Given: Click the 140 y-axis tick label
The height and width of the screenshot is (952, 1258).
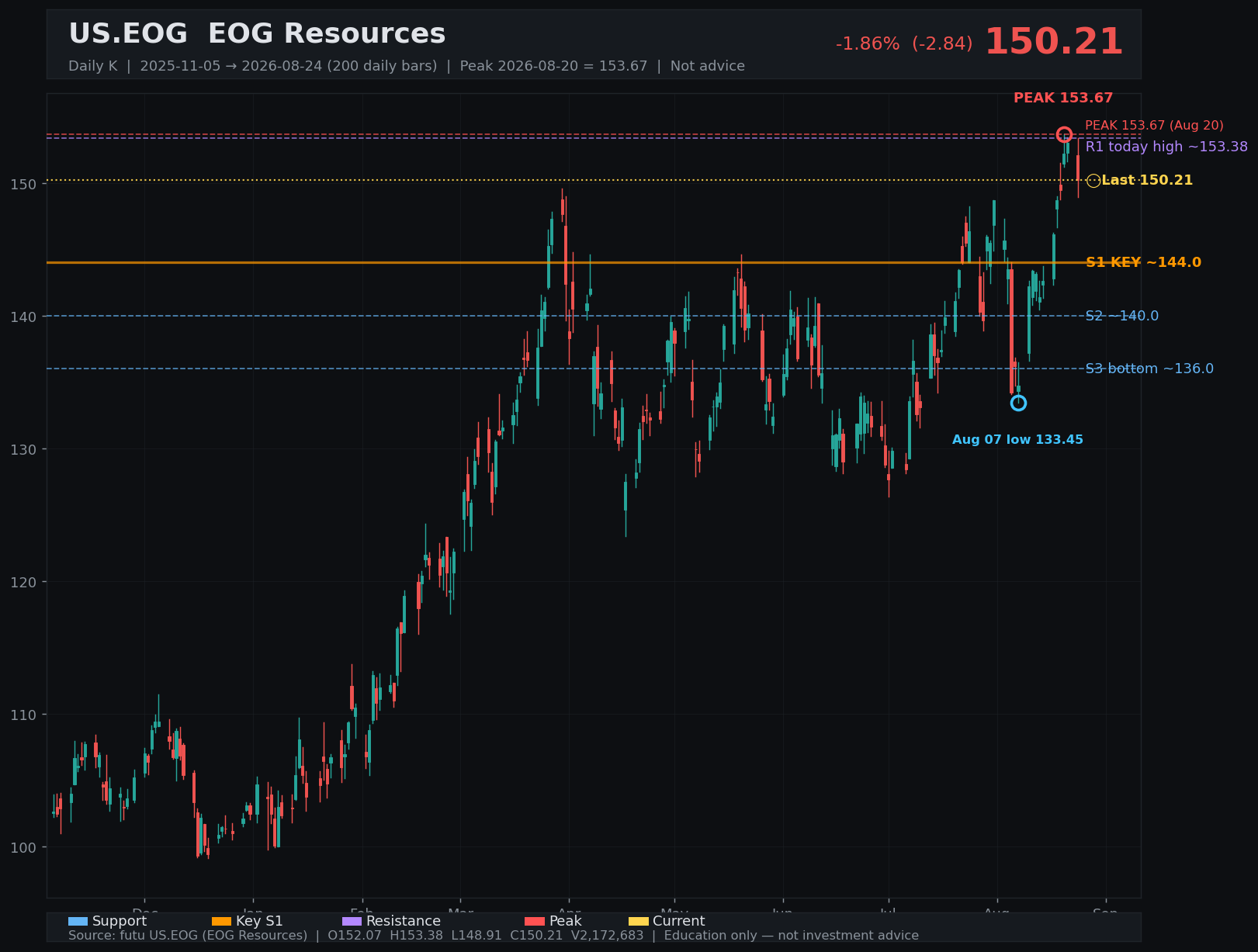Looking at the screenshot, I should point(23,317).
